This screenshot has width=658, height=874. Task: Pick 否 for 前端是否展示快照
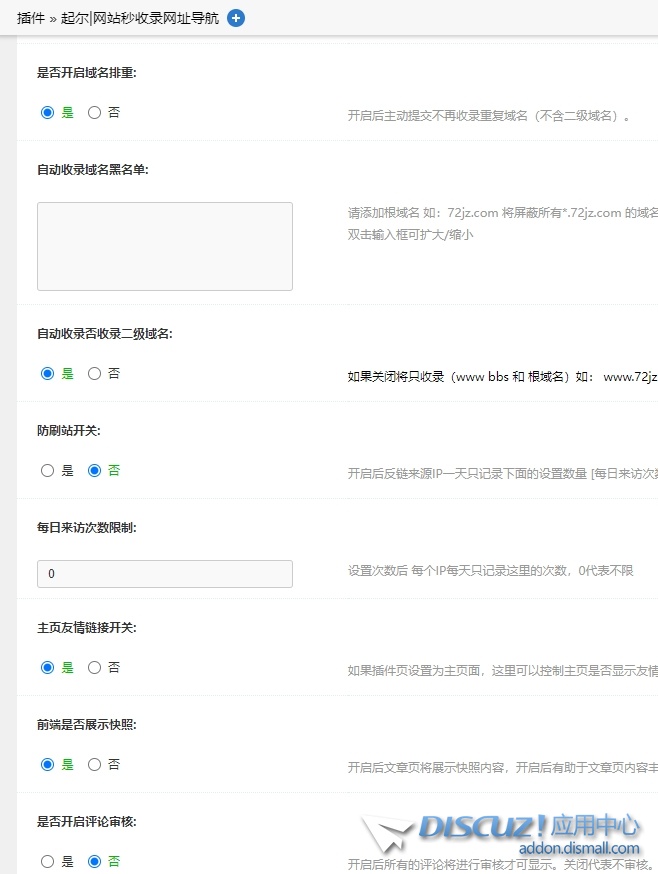(x=94, y=764)
